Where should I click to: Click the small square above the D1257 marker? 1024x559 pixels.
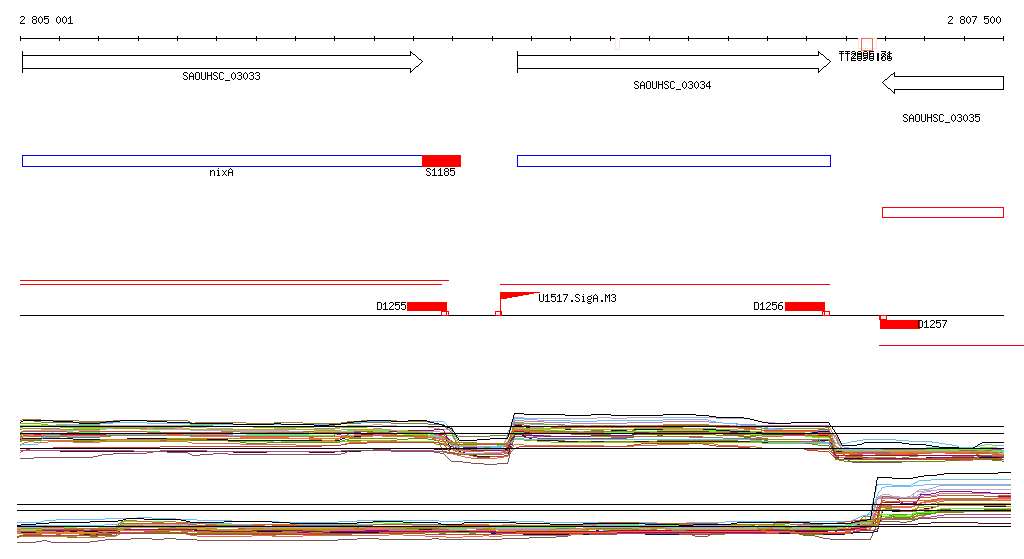click(x=883, y=317)
